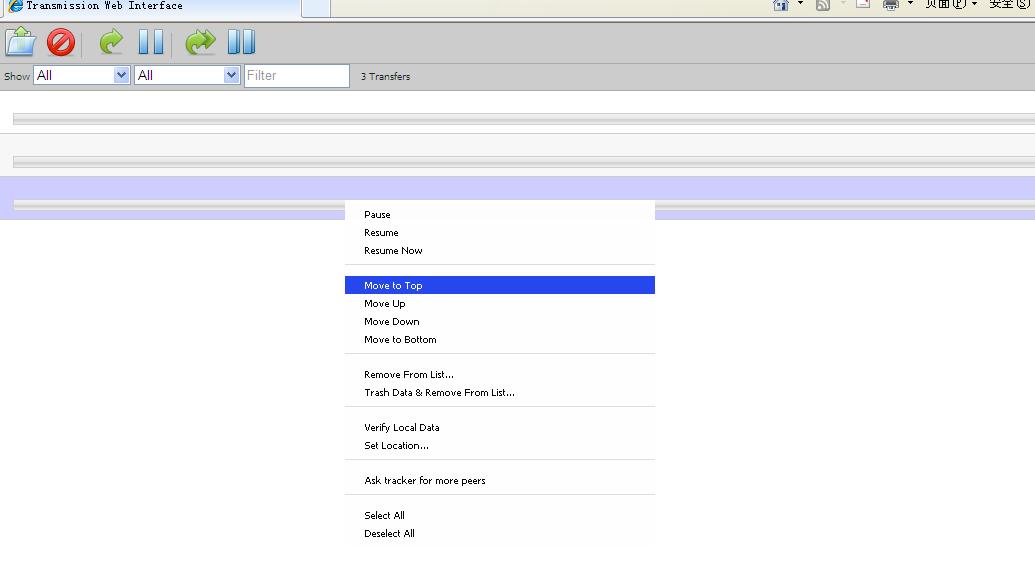Open the first Show state filter dropdown
This screenshot has width=1035, height=562.
(x=81, y=75)
